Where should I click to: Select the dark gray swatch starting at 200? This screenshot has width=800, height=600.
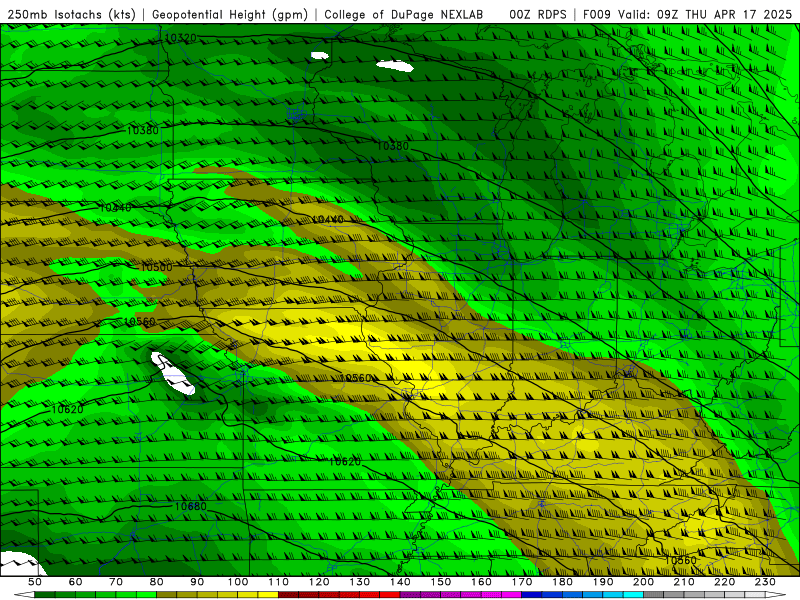coord(654,594)
